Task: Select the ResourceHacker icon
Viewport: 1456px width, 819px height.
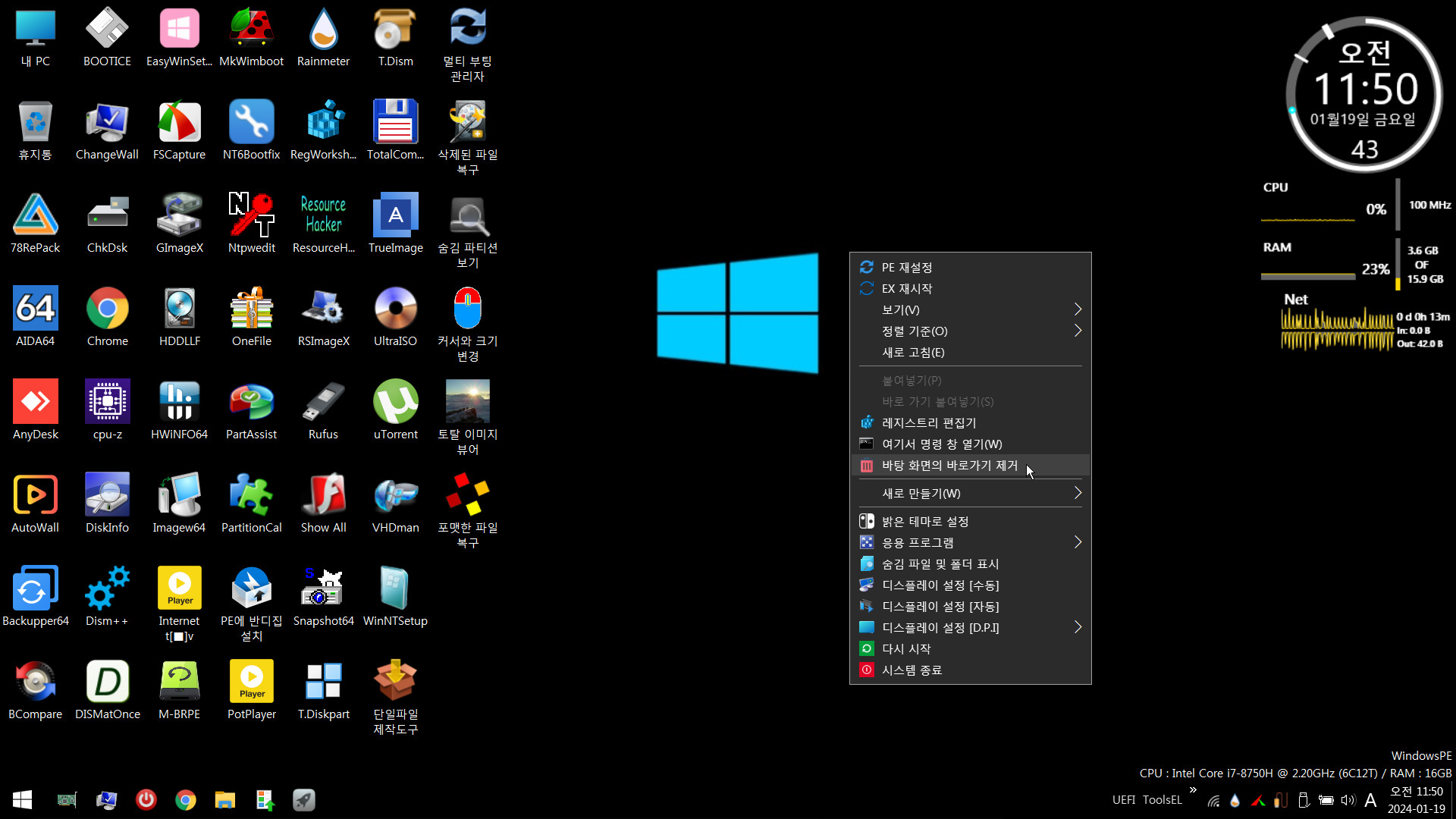Action: coord(323,223)
